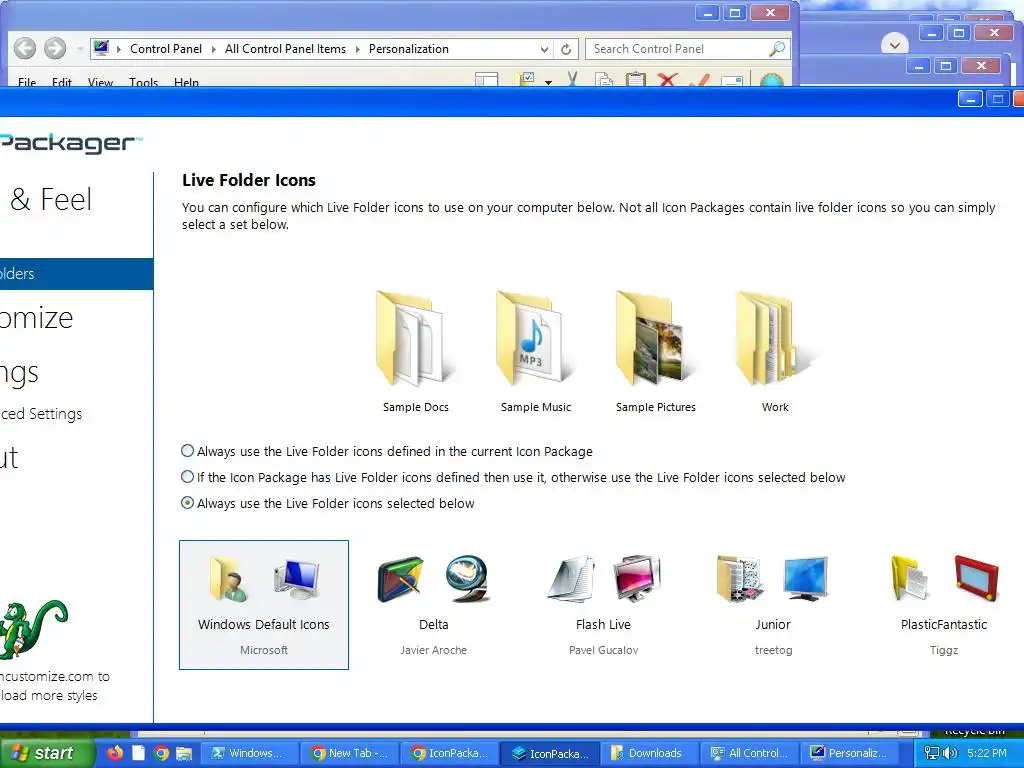The image size is (1024, 768).
Task: Switch to the Windows... taskbar button
Action: 249,753
